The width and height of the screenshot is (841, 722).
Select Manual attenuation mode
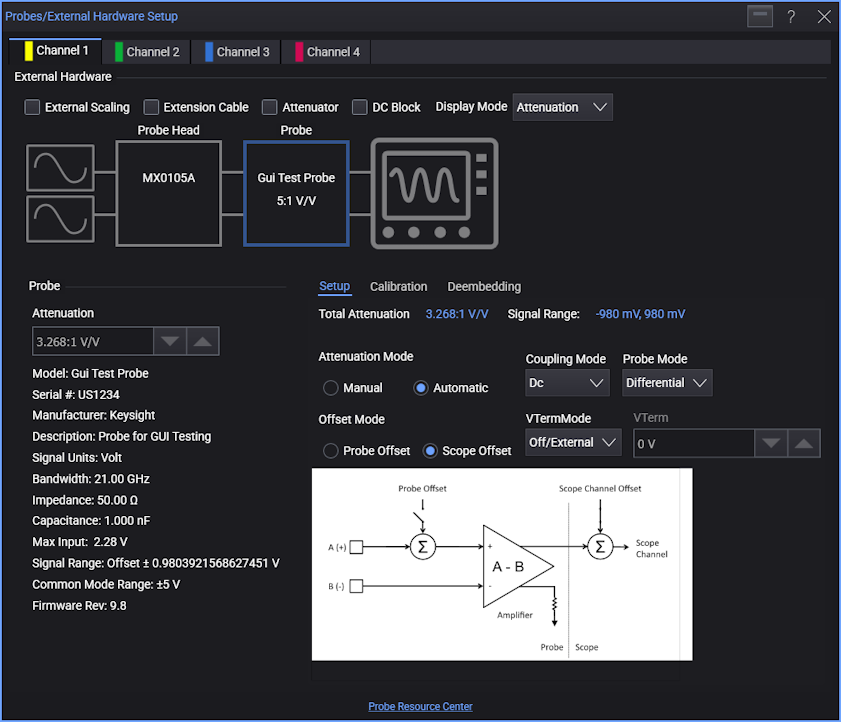[x=330, y=388]
